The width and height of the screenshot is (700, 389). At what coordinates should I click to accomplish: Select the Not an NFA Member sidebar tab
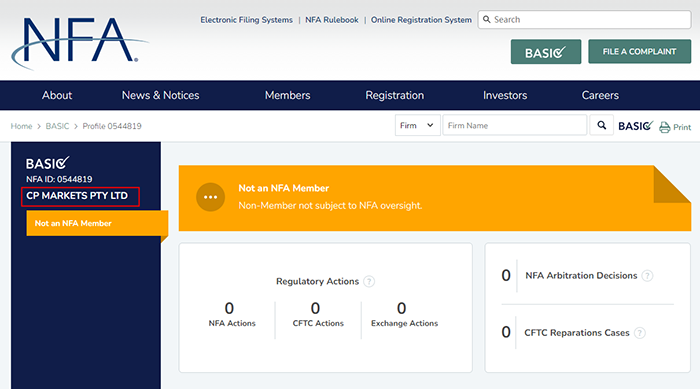point(97,223)
